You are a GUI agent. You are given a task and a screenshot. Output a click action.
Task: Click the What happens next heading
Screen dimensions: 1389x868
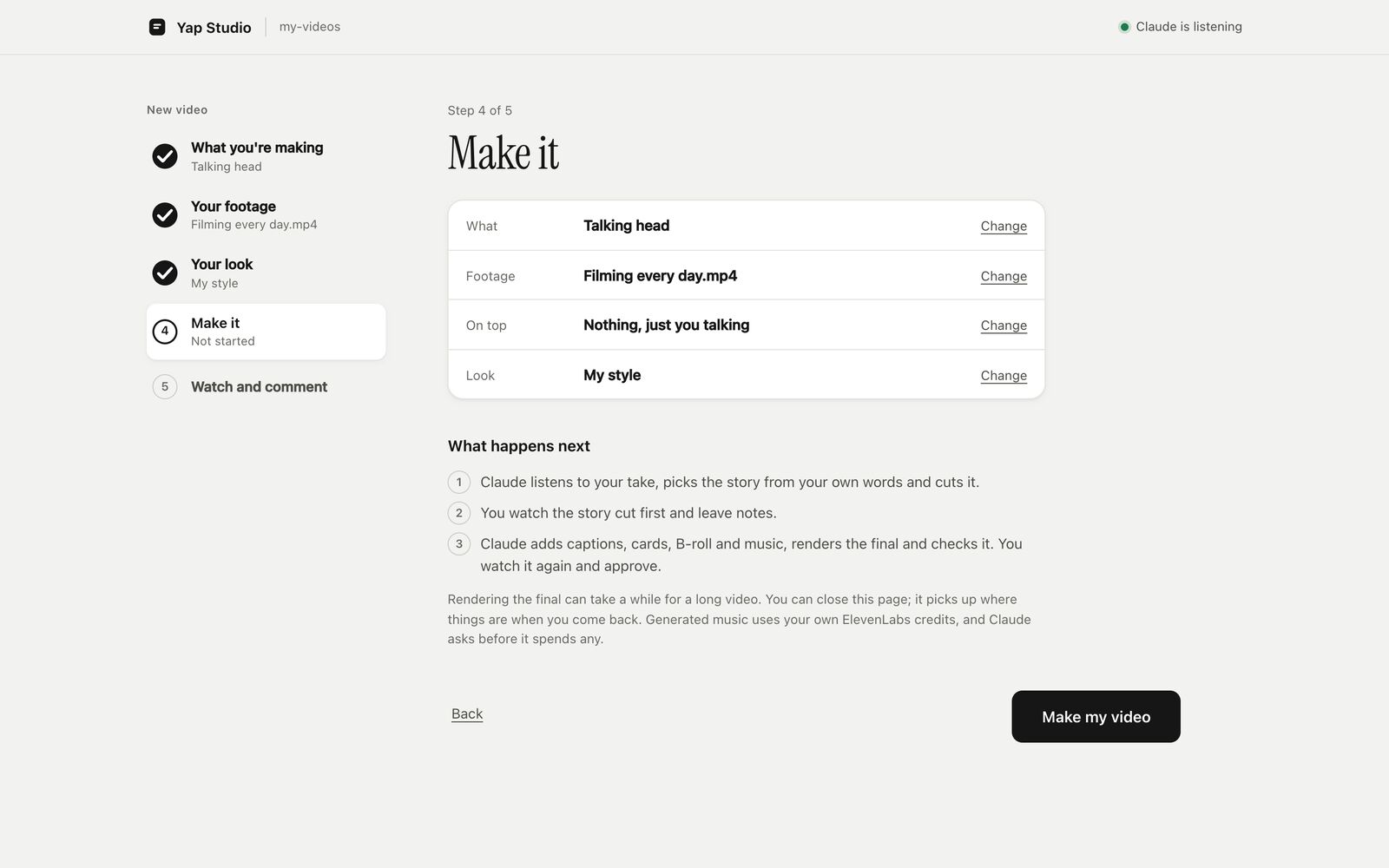(518, 446)
